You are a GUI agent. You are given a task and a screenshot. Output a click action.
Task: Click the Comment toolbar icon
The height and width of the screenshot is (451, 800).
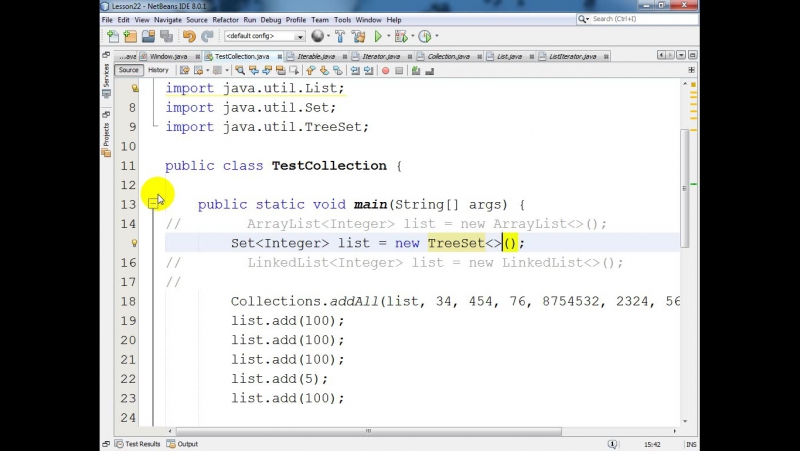[x=416, y=70]
